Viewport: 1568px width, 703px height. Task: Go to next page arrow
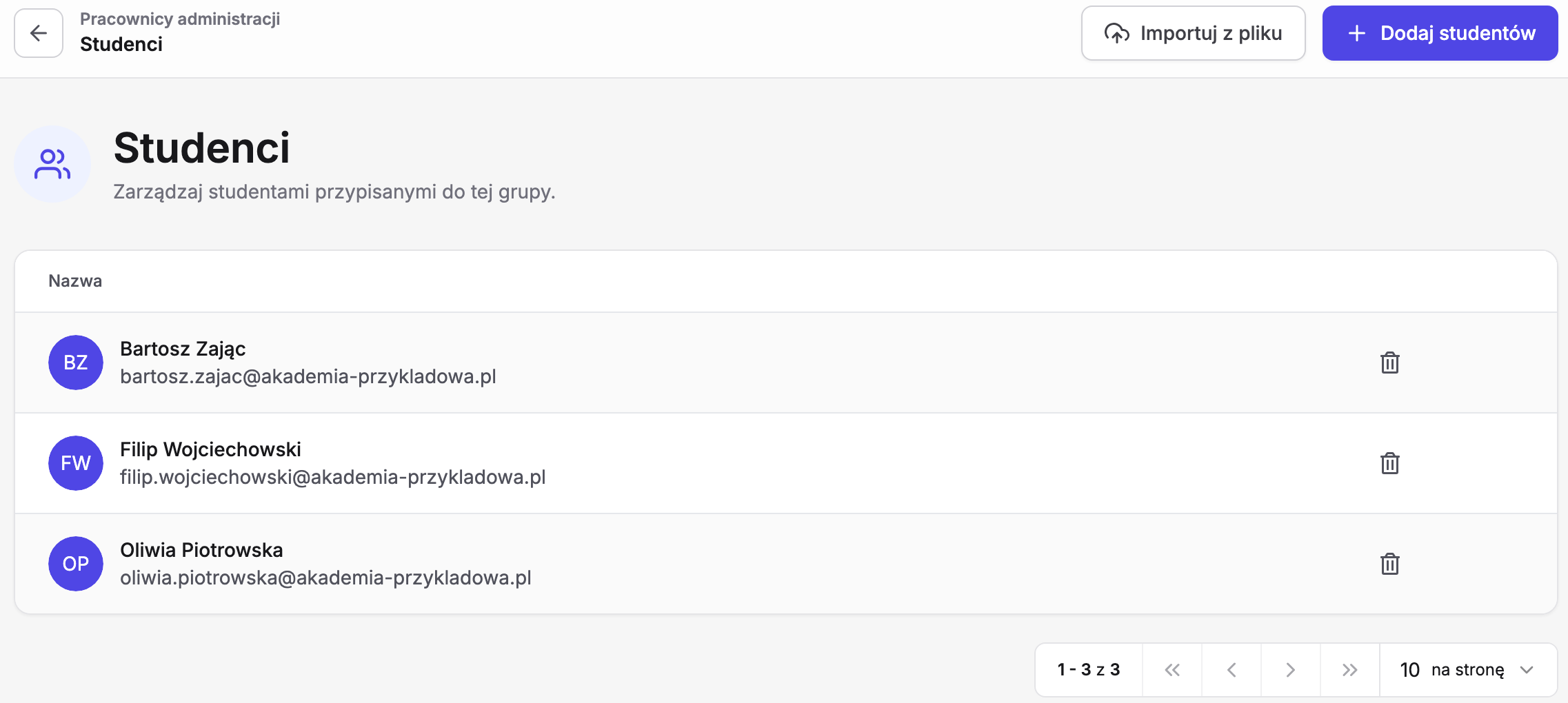coord(1291,670)
